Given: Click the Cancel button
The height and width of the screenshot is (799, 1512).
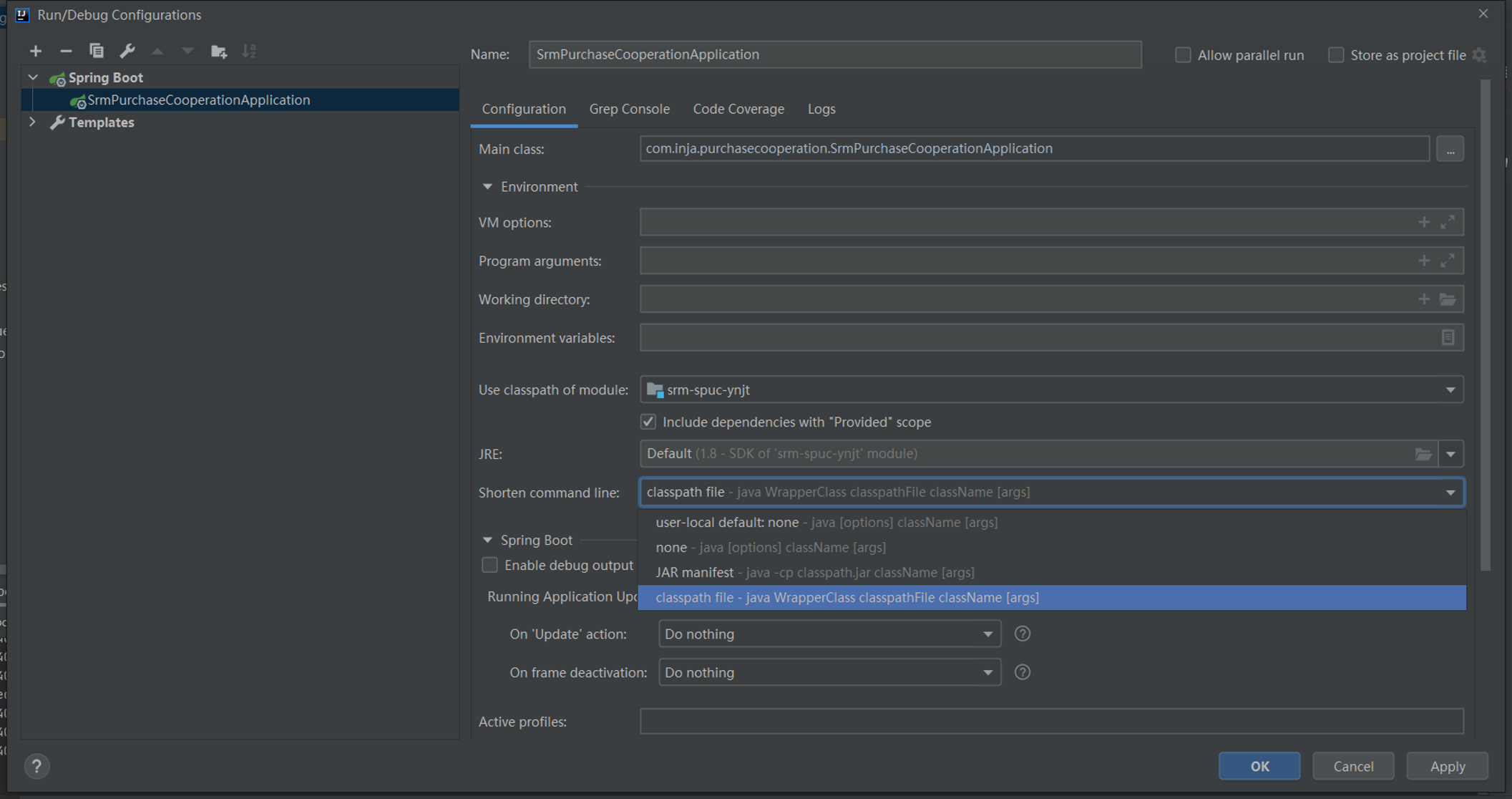Looking at the screenshot, I should 1353,766.
